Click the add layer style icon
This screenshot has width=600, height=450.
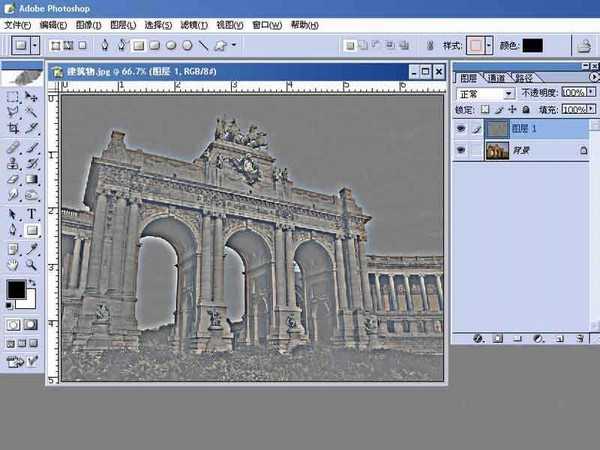pos(479,338)
